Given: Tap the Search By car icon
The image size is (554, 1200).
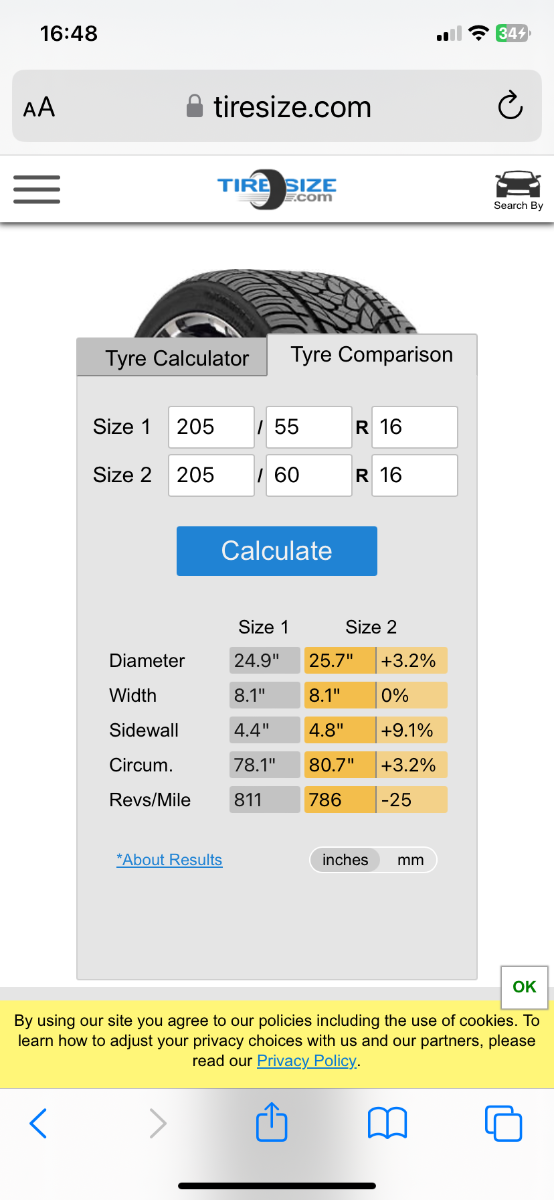Looking at the screenshot, I should tap(518, 190).
